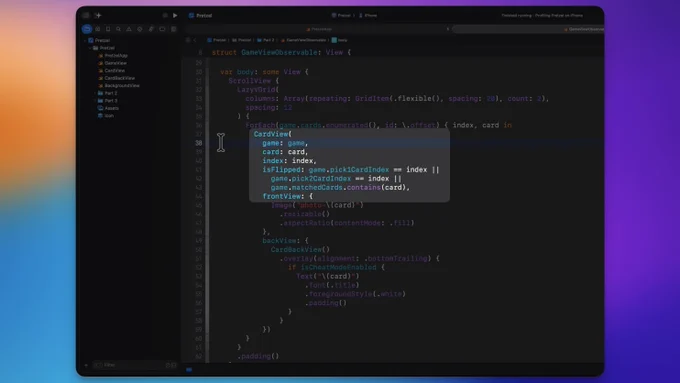Select the Project navigator icon
The image size is (680, 383).
coord(87,29)
